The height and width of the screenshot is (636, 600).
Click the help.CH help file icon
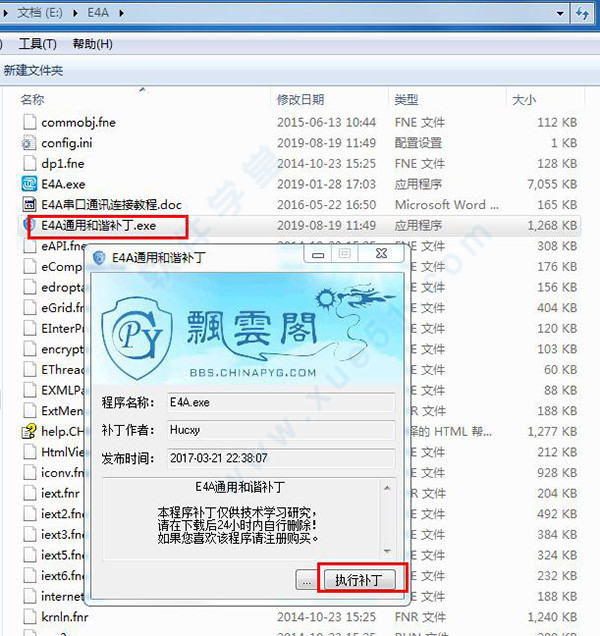29,432
